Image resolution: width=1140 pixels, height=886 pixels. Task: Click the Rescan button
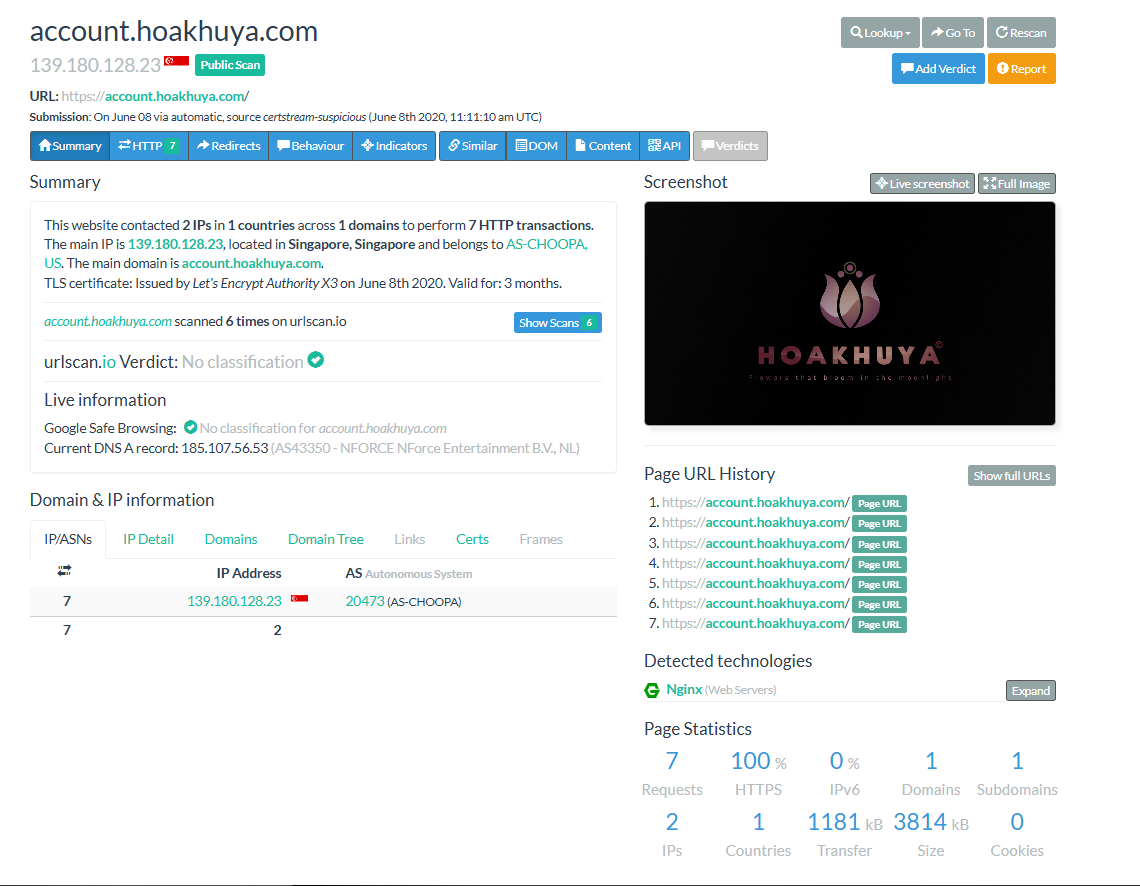[x=1021, y=33]
